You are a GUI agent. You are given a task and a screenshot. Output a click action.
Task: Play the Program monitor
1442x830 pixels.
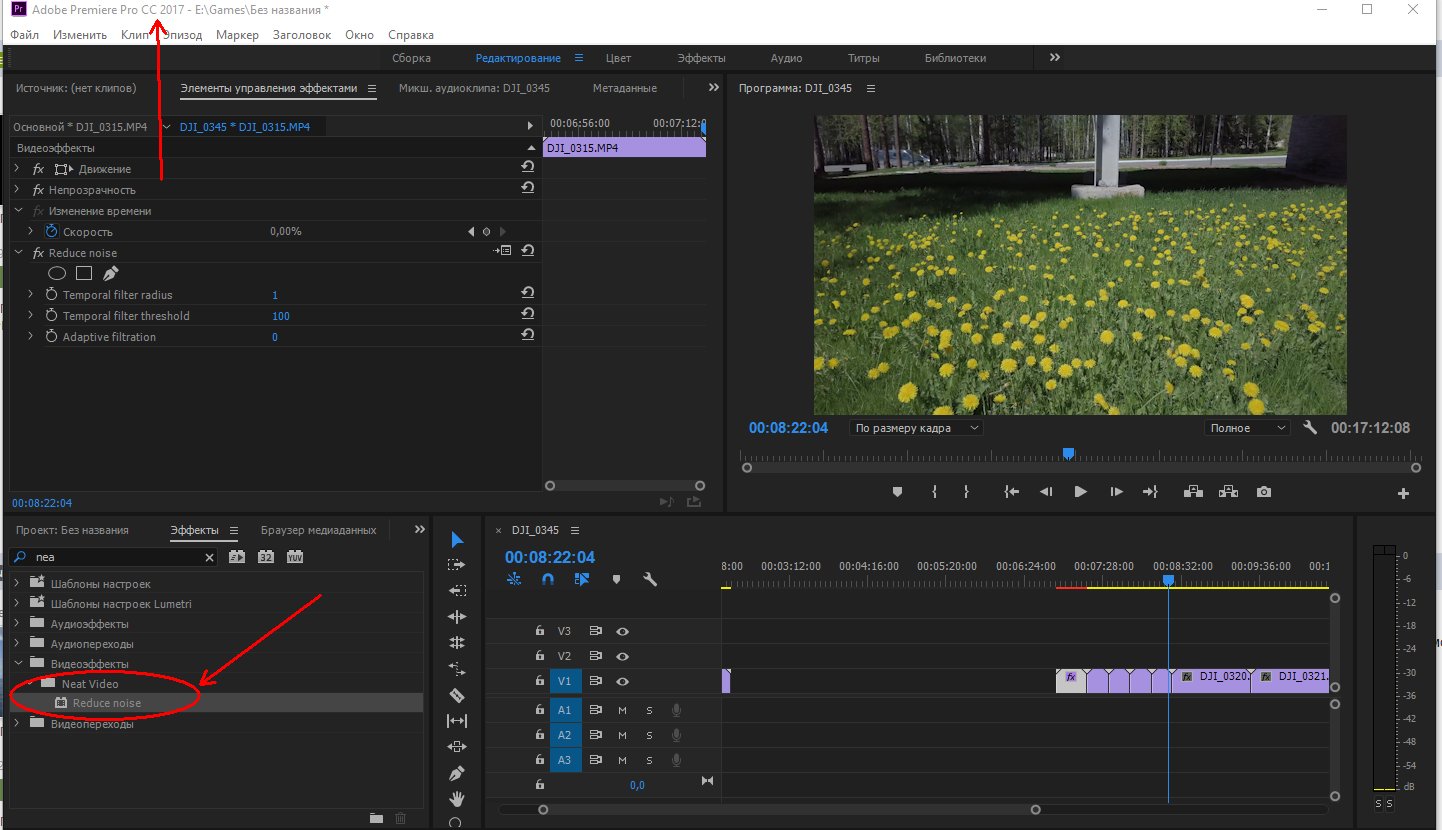pos(1080,492)
